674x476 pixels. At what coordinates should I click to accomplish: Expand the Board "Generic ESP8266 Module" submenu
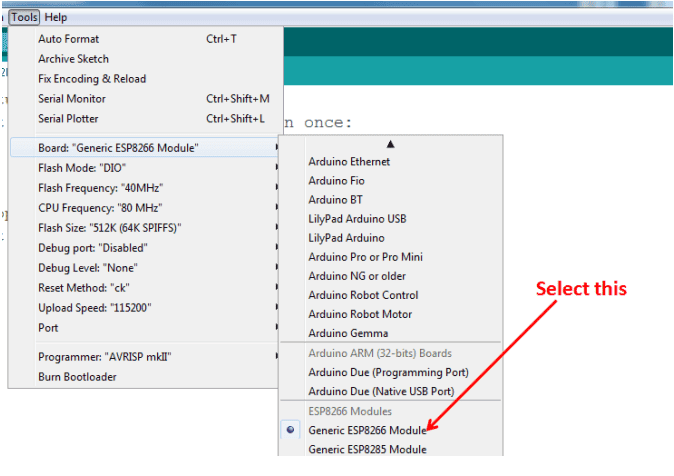coord(145,148)
